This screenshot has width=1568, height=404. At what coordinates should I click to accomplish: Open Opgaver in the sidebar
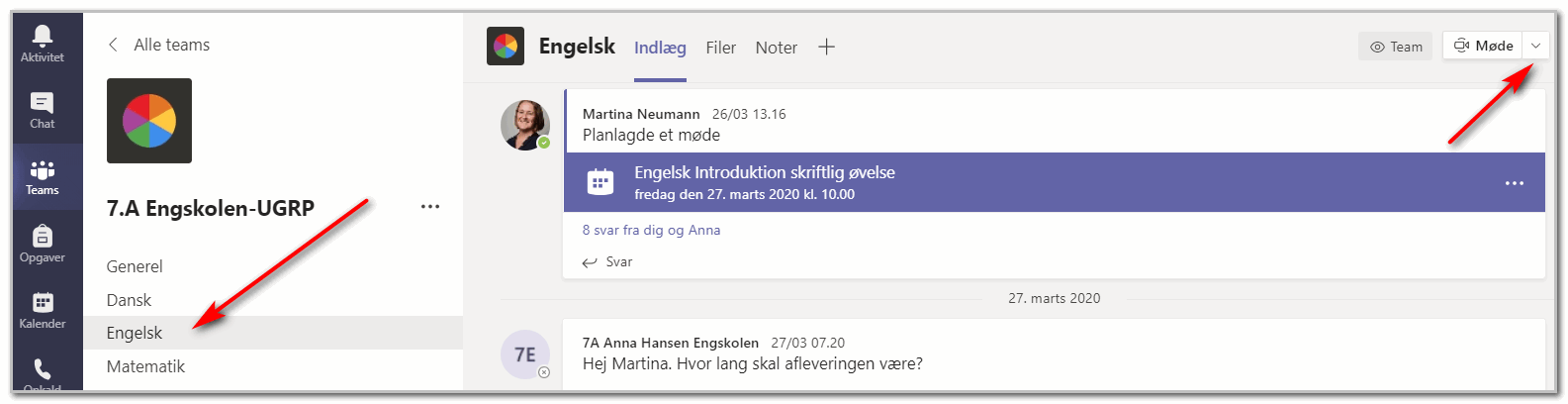42,245
